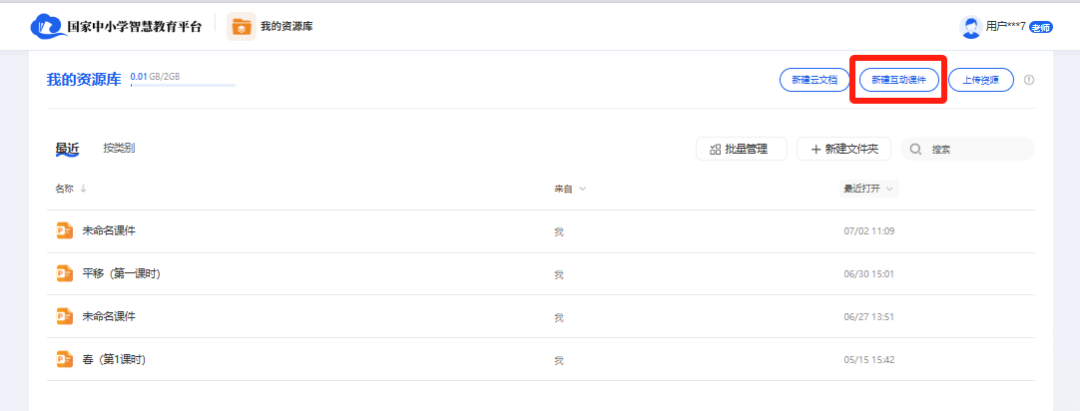
Task: Open 批量管理 batch management
Action: pyautogui.click(x=741, y=149)
